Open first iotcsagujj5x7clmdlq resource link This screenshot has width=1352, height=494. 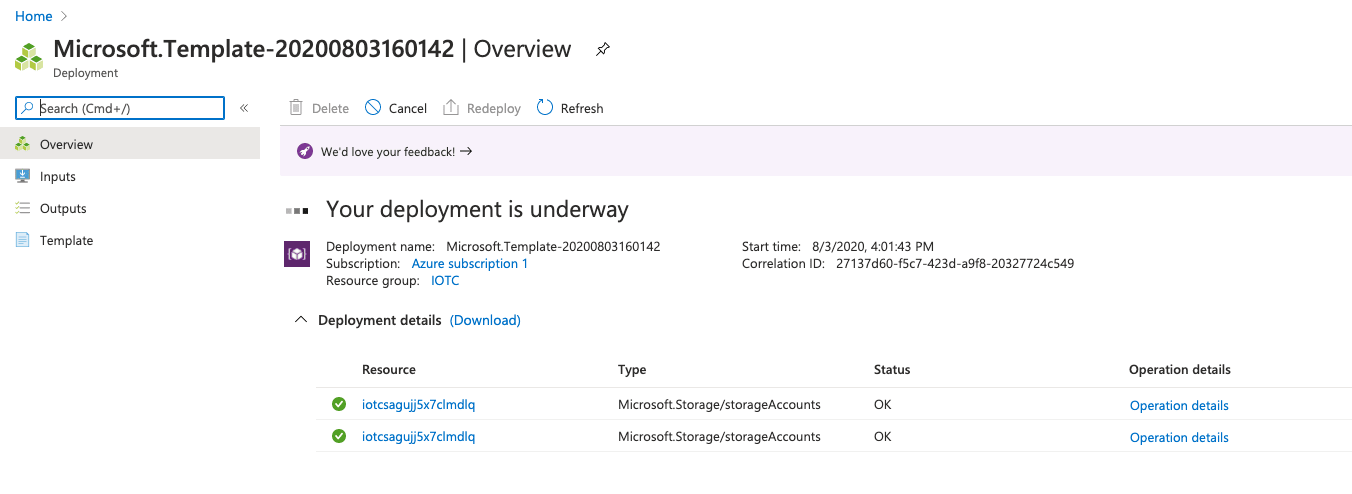pos(418,405)
